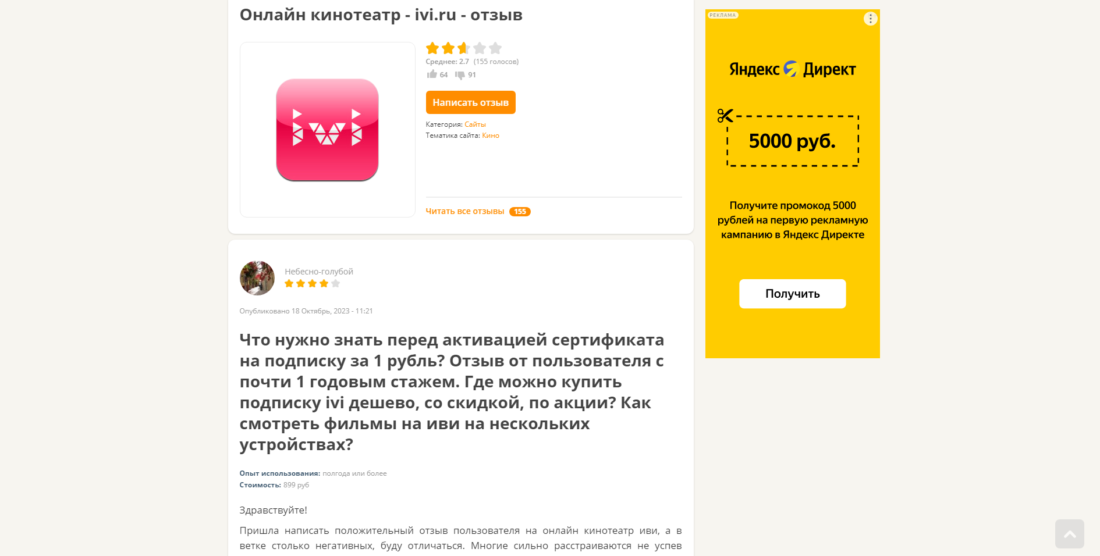1100x556 pixels.
Task: Open the Кино site theme link
Action: pos(490,135)
